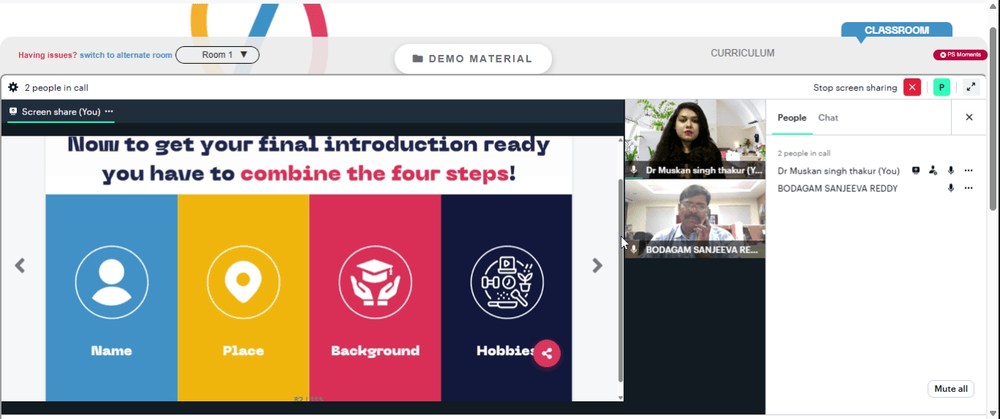Switch to the Chat tab
Image resolution: width=1000 pixels, height=419 pixels.
pos(828,117)
